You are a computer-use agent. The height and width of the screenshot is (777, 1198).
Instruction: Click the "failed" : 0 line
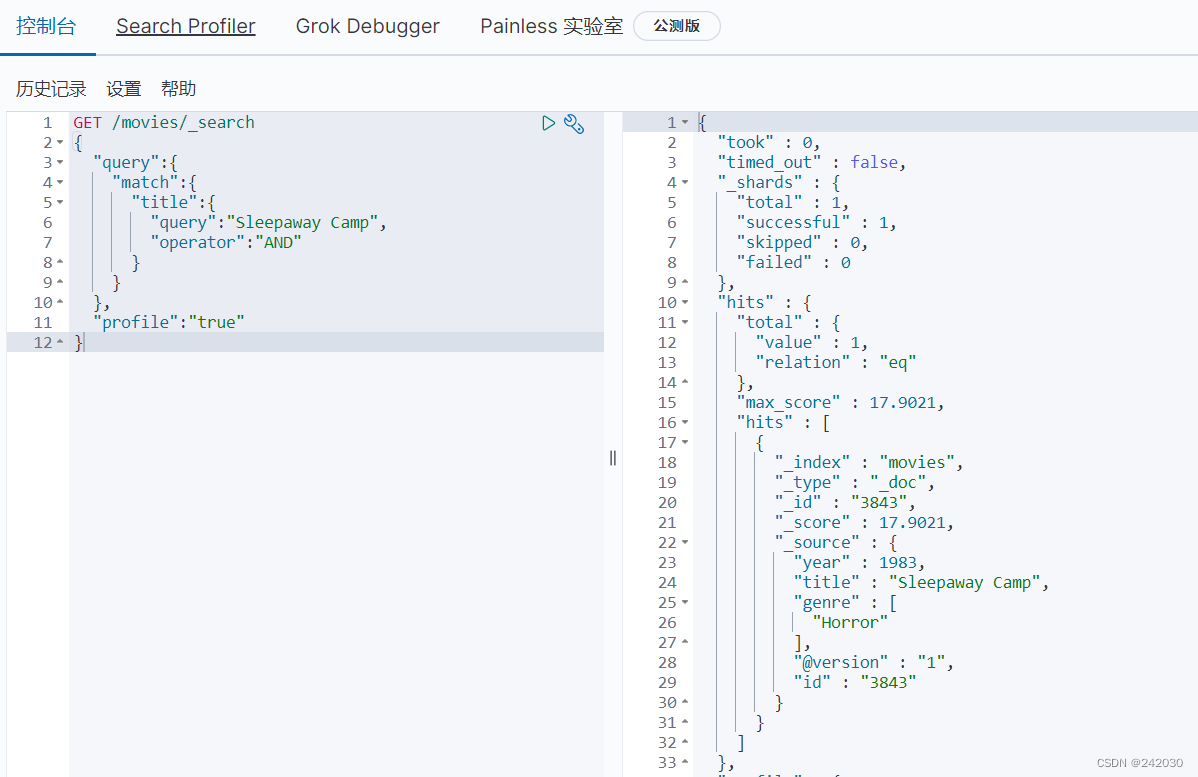click(793, 262)
